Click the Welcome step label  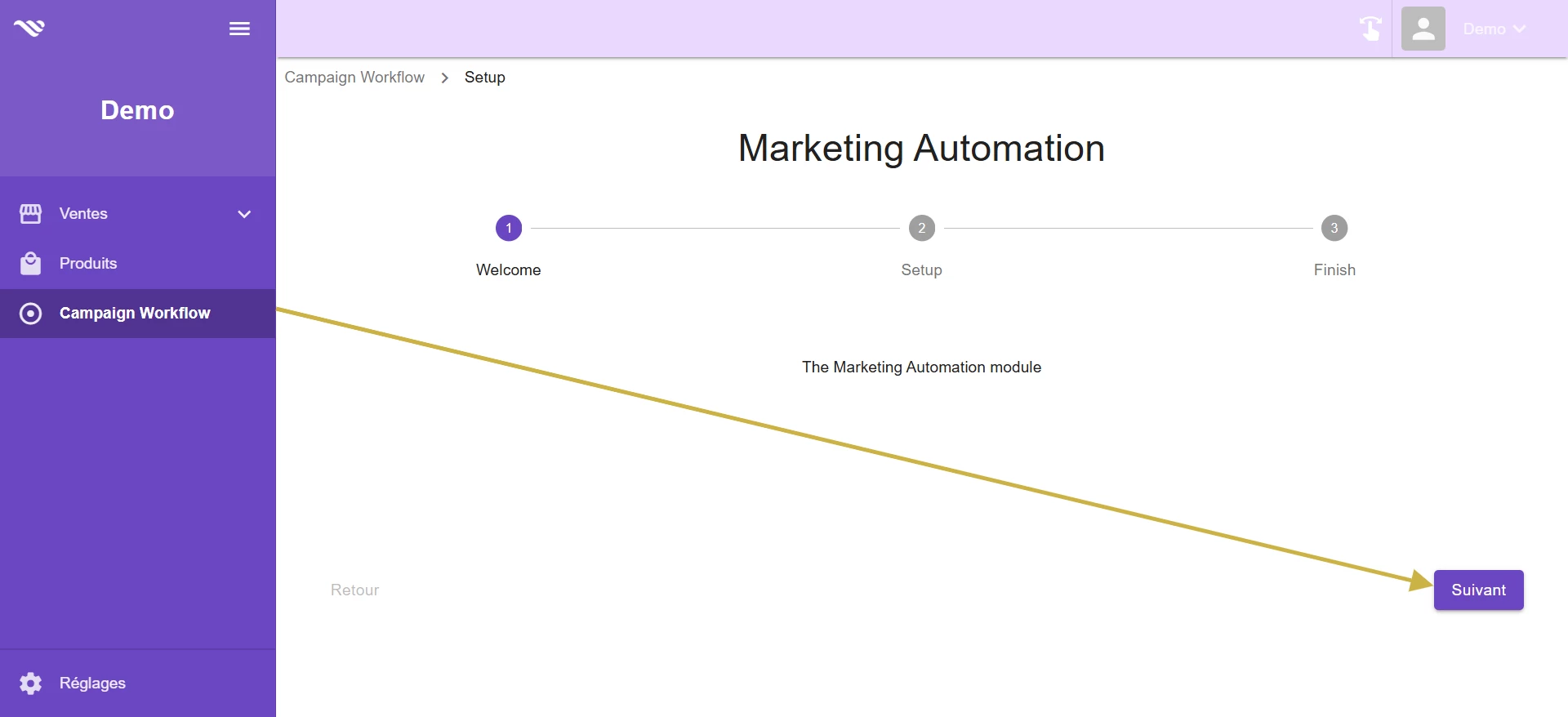509,270
